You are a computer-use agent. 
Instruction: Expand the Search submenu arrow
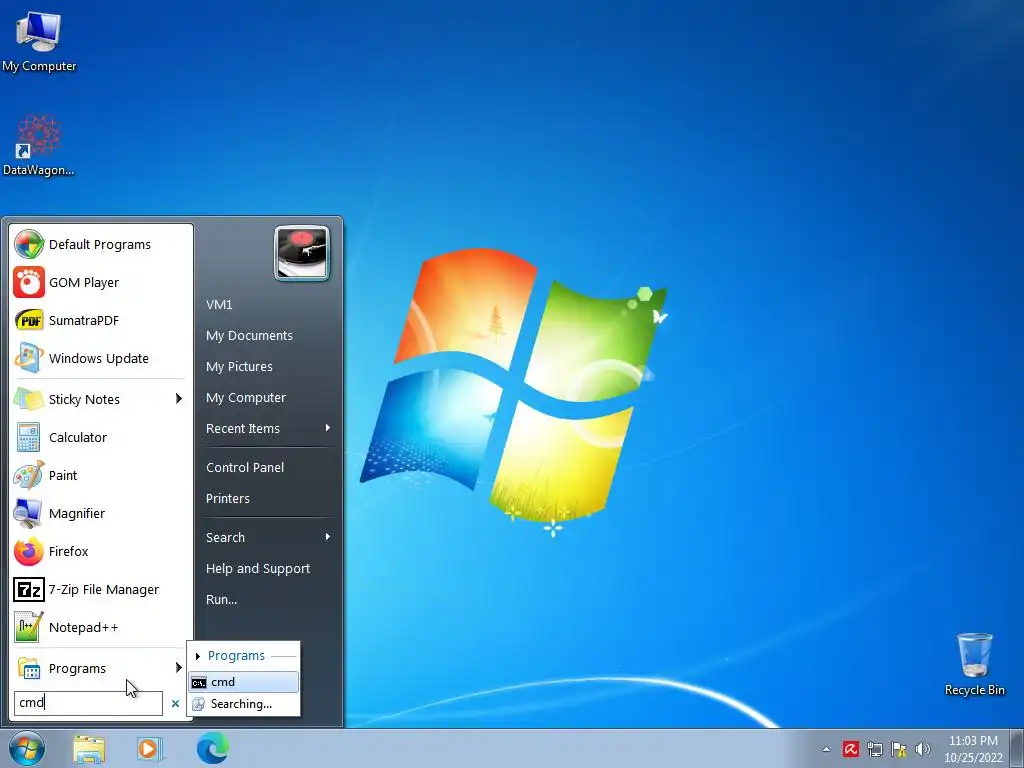coord(328,537)
